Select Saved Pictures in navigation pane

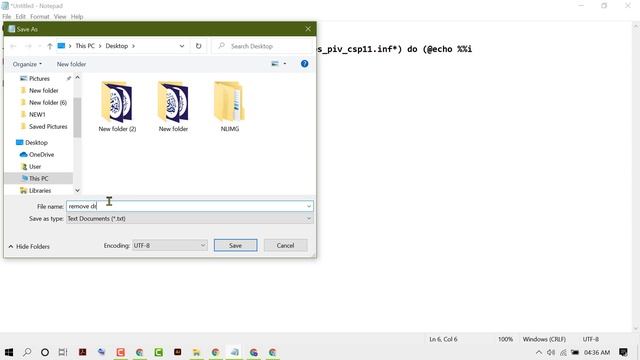coord(48,127)
